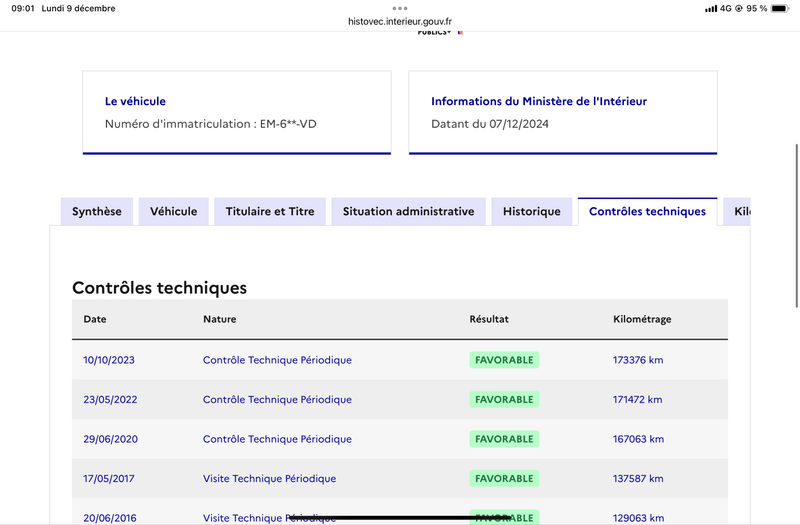Click "Informations du Ministère de l'Intérieur" heading
This screenshot has height=525, width=800.
(x=539, y=101)
